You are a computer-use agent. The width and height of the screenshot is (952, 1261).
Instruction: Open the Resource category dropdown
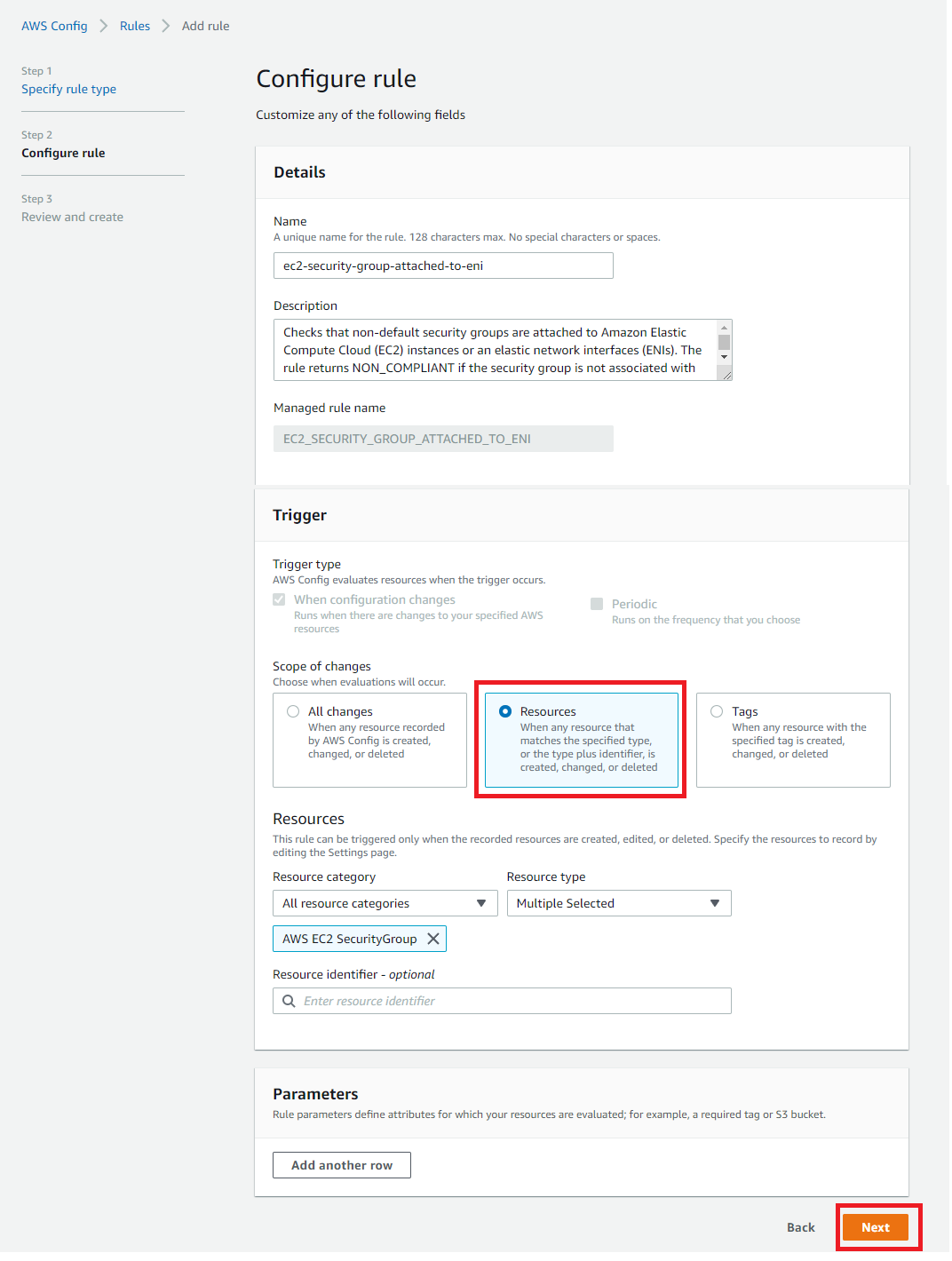[385, 903]
